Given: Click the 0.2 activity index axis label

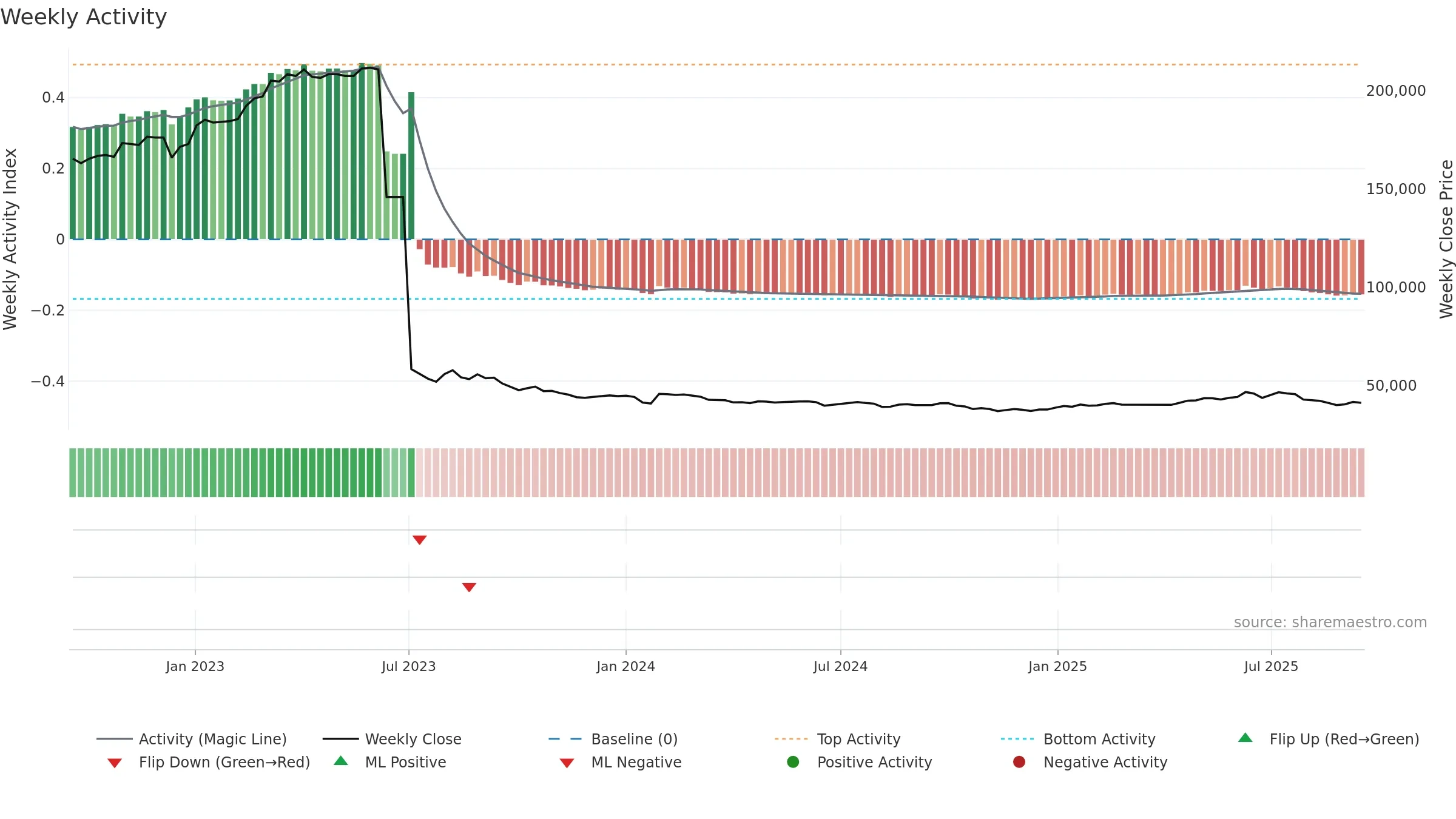Looking at the screenshot, I should point(53,169).
